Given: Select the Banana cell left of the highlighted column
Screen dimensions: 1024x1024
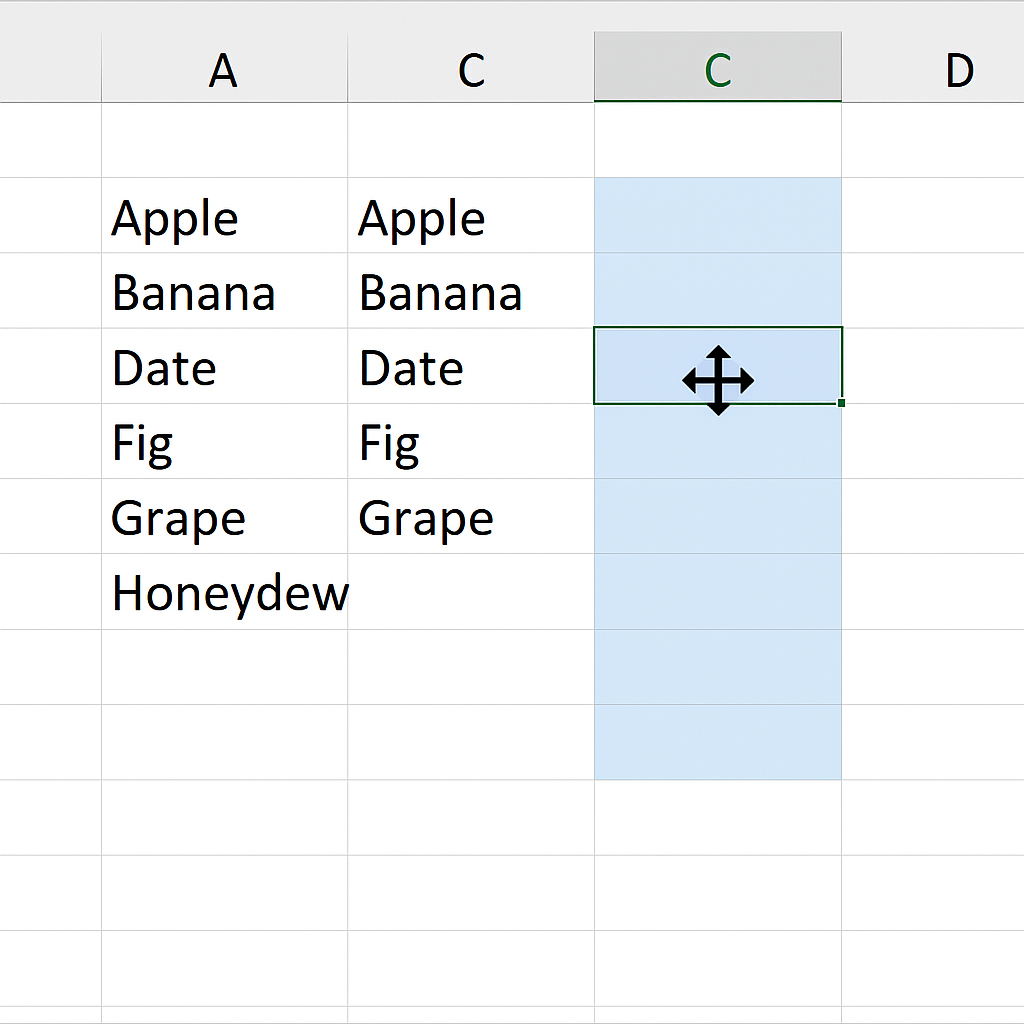Looking at the screenshot, I should pos(471,291).
